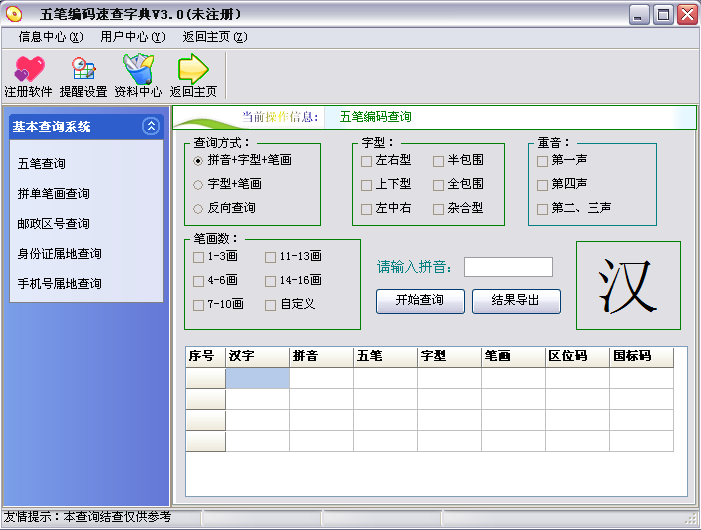Check the 4-6画 stroke count box
The width and height of the screenshot is (701, 530).
pos(198,281)
